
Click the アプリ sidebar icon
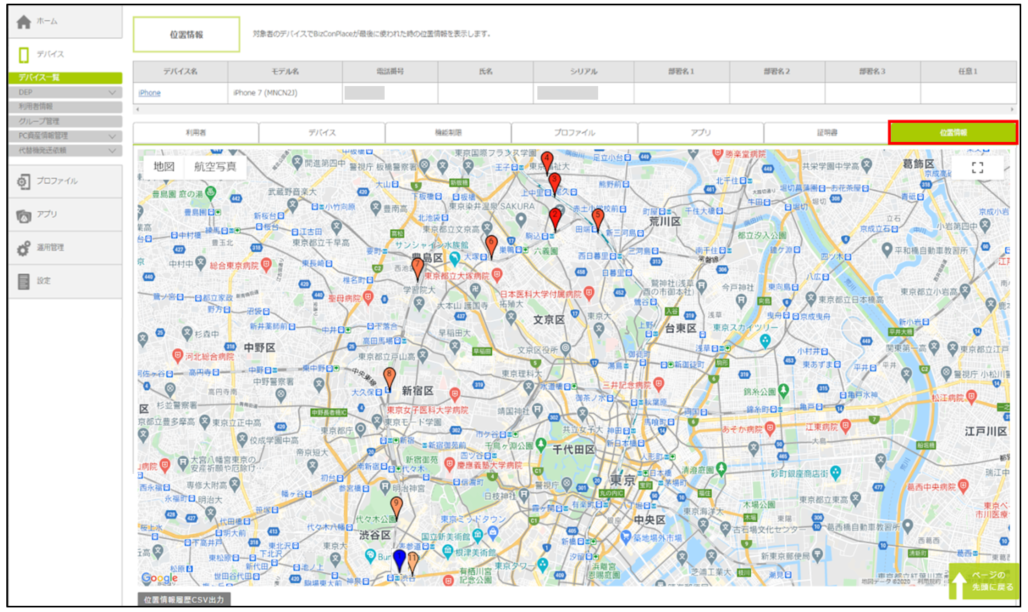click(24, 214)
